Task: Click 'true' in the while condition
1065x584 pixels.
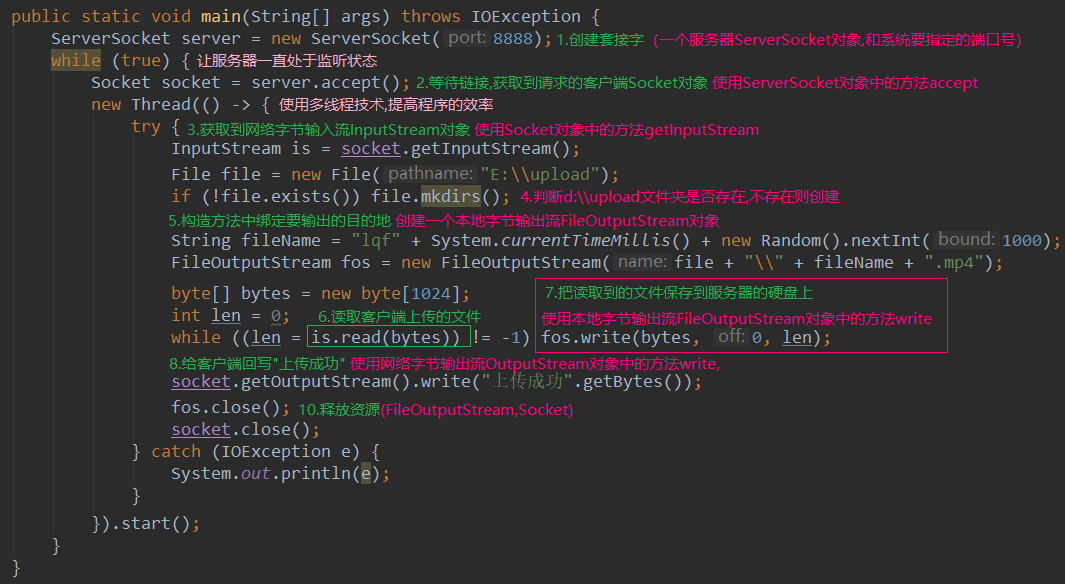Action: point(141,60)
